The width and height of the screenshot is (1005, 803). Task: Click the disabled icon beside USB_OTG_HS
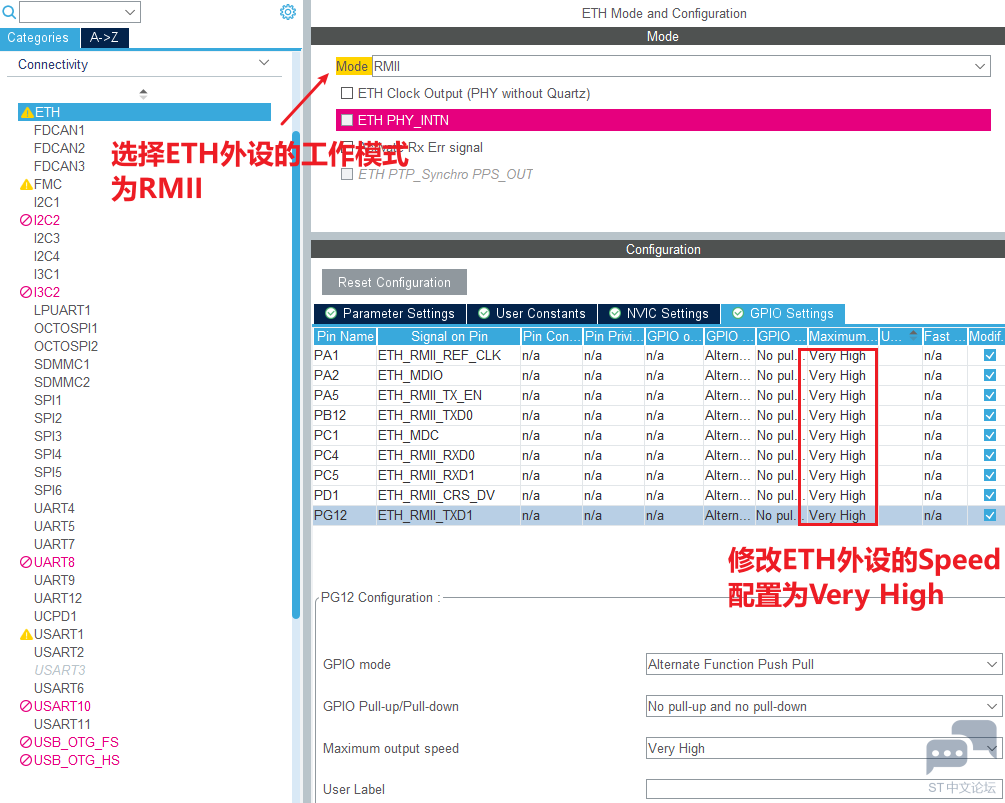[x=26, y=760]
